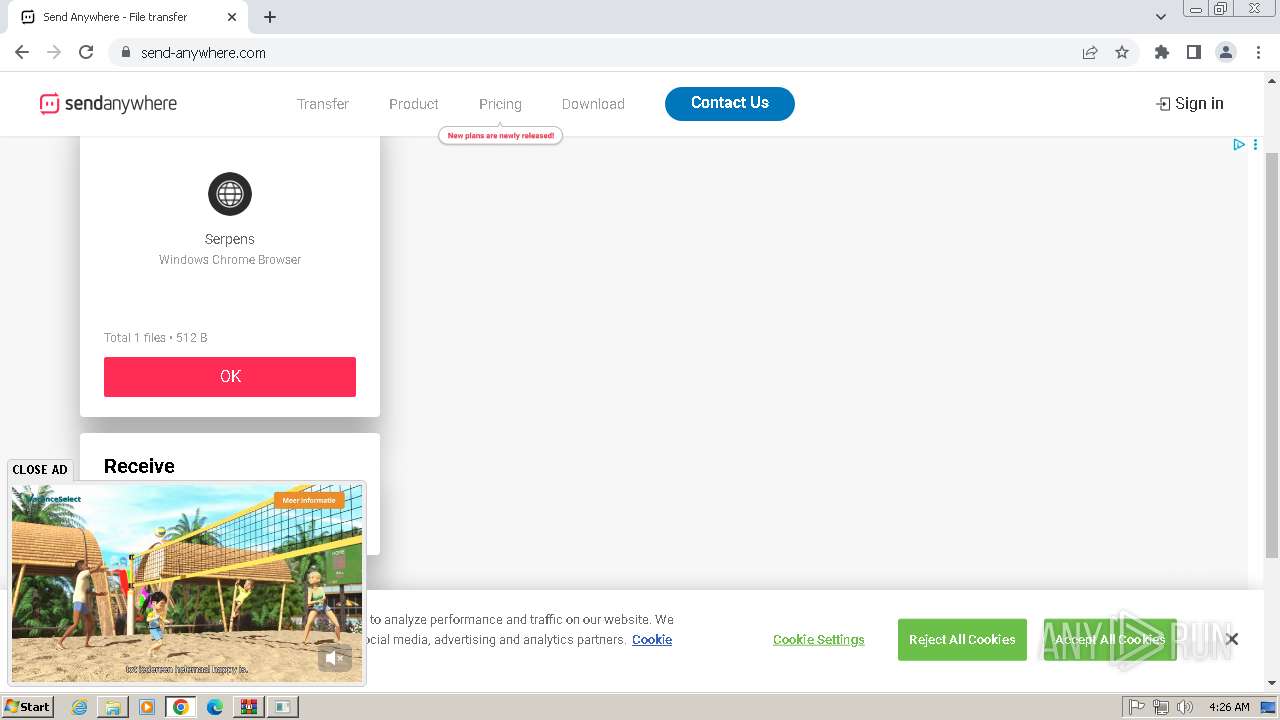
Task: Confirm with the red OK button
Action: (x=230, y=377)
